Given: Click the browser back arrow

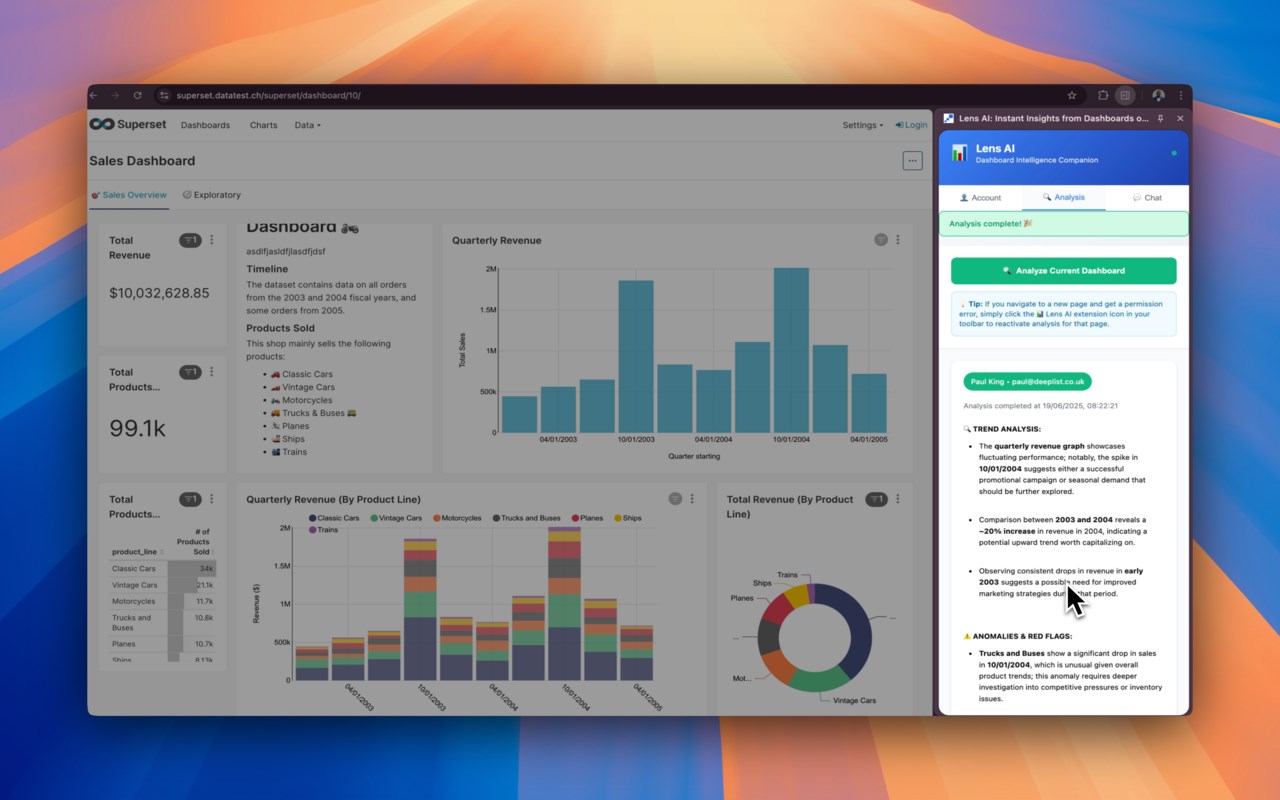Looking at the screenshot, I should (x=94, y=95).
